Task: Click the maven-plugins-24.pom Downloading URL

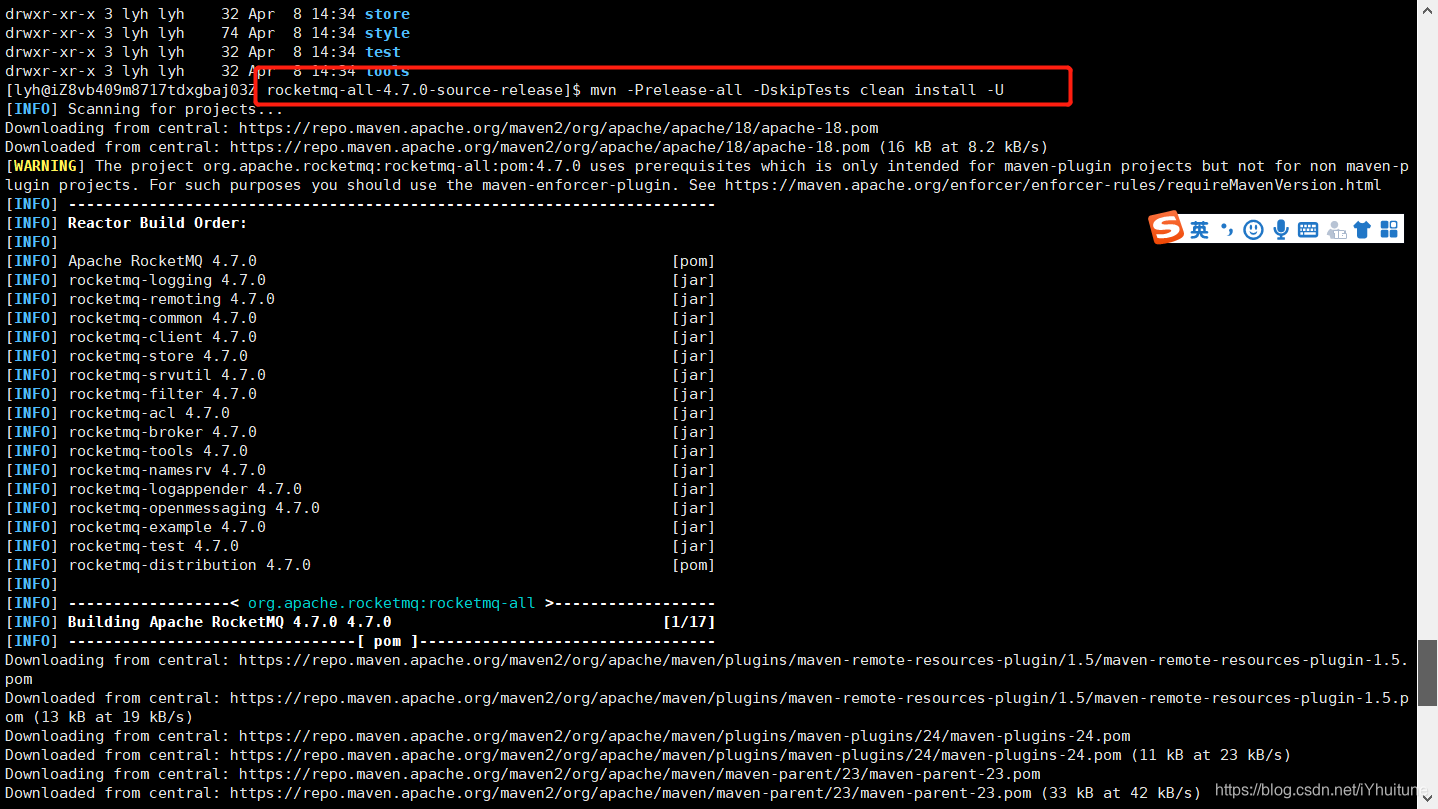Action: (685, 736)
